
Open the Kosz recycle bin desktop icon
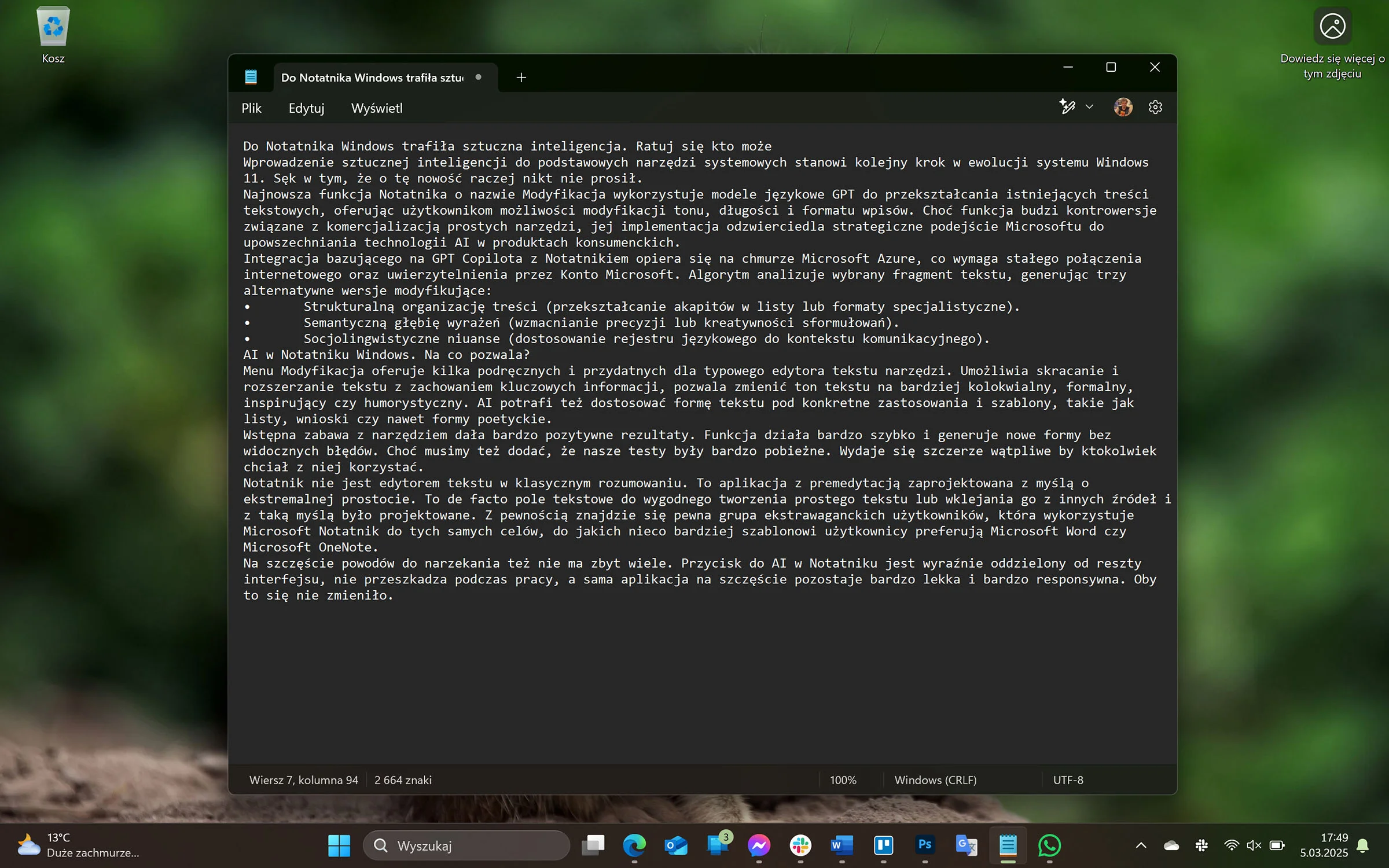tap(53, 35)
